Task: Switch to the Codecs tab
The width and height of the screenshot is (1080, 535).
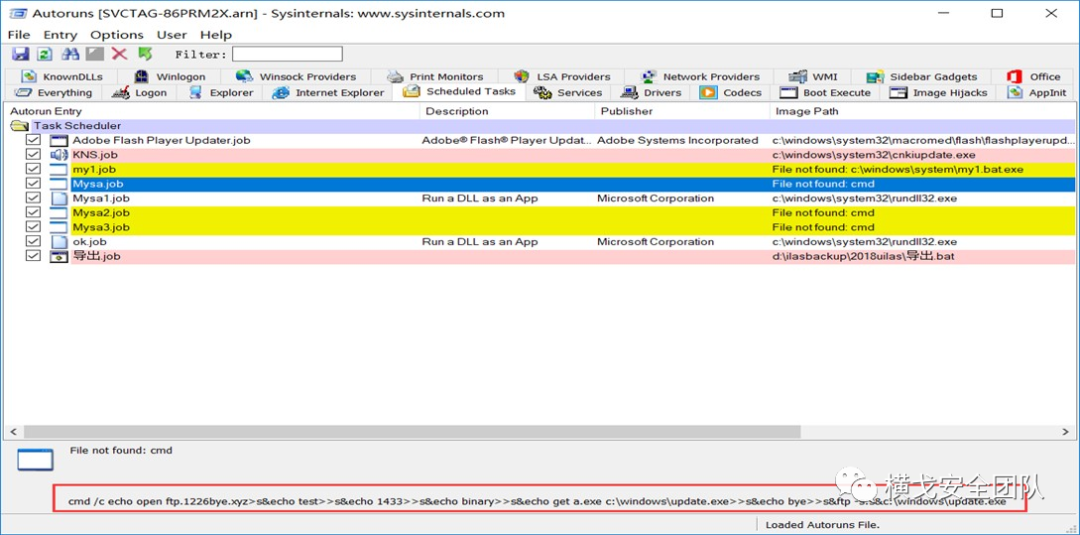Action: pyautogui.click(x=731, y=92)
